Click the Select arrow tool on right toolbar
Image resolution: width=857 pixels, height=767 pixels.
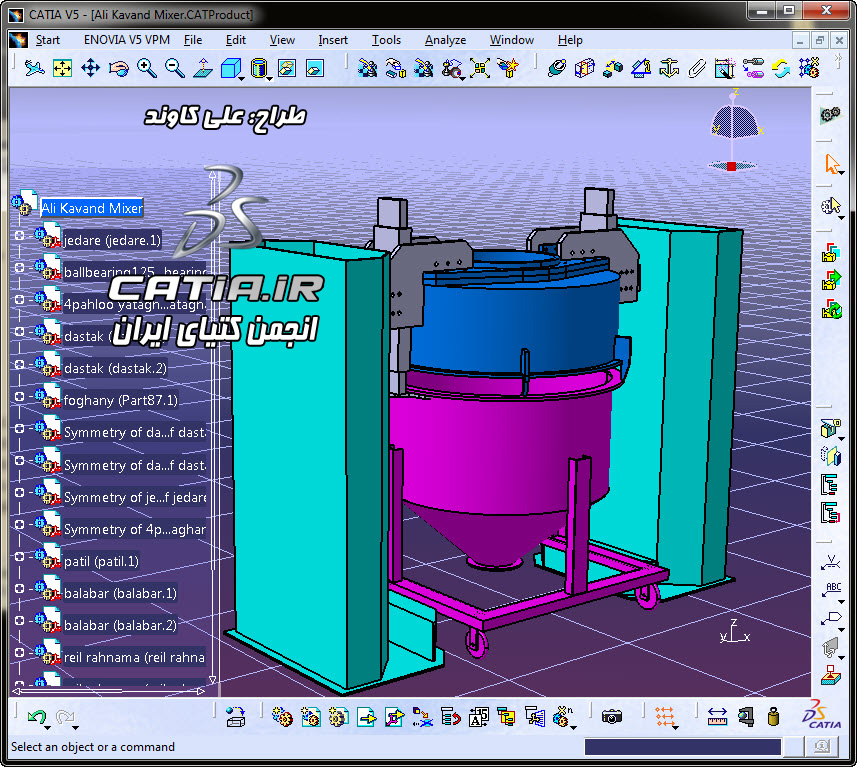[x=831, y=163]
